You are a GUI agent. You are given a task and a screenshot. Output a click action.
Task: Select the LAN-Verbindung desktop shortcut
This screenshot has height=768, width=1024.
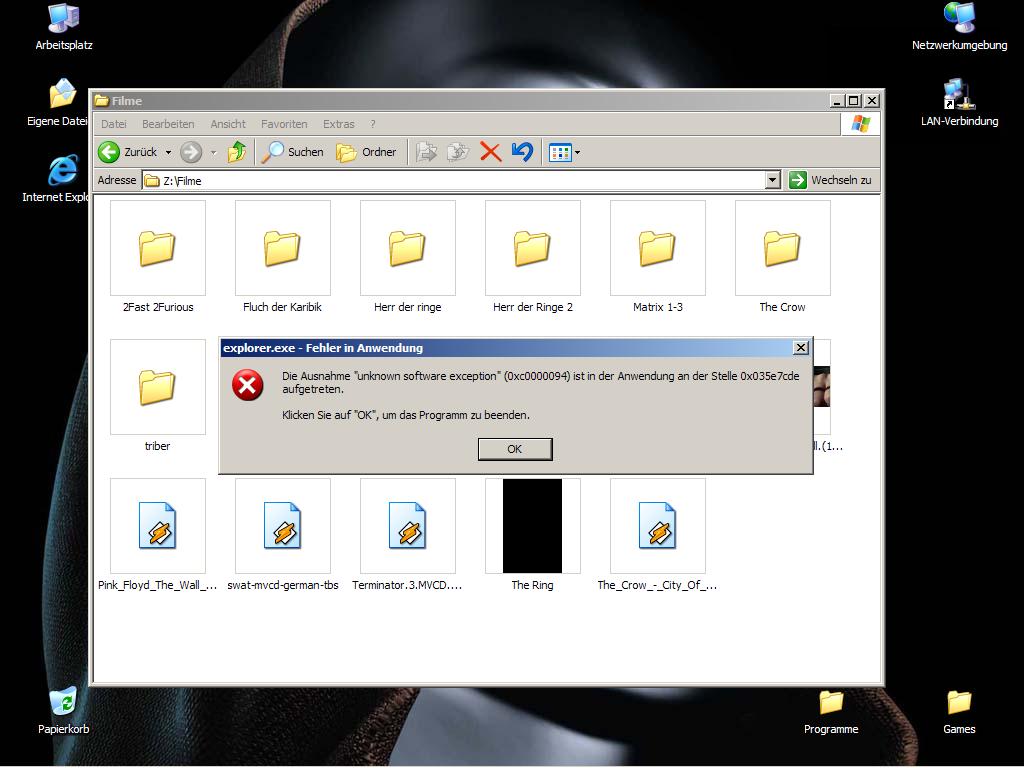point(959,97)
